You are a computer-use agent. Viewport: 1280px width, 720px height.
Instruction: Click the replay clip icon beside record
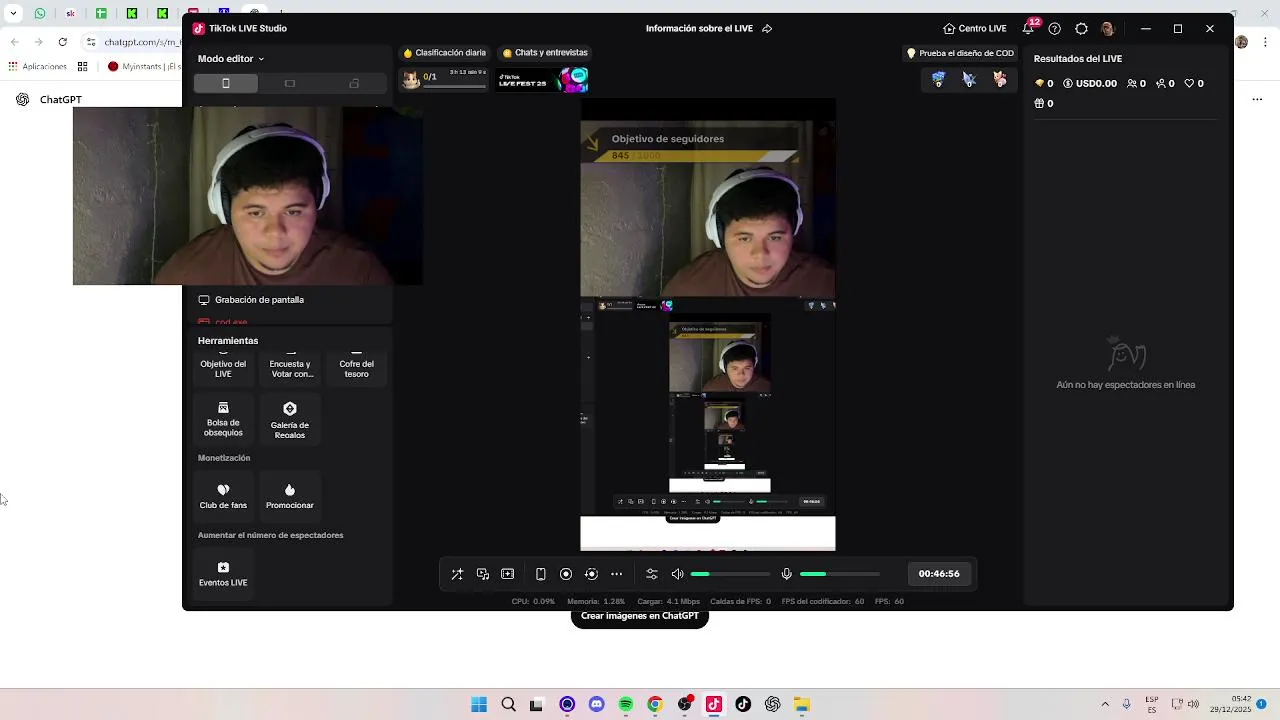coord(591,574)
